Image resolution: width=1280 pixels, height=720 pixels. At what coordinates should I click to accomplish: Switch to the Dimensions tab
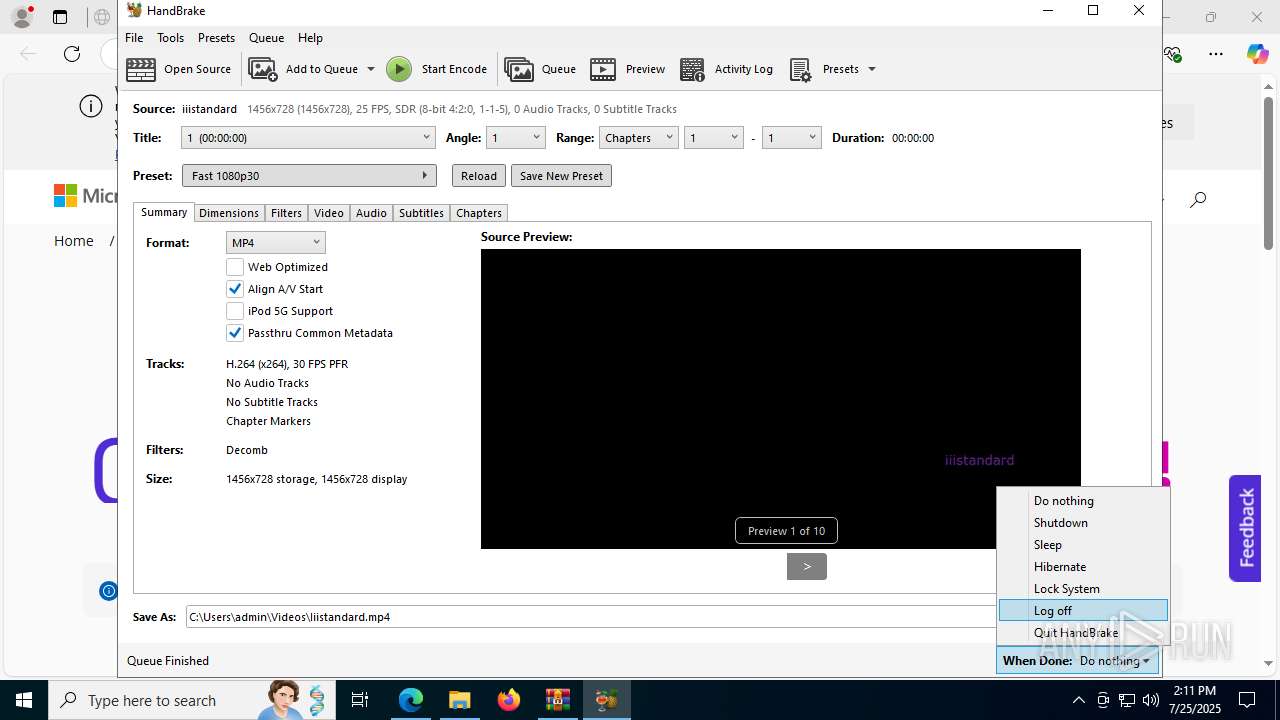click(x=229, y=213)
